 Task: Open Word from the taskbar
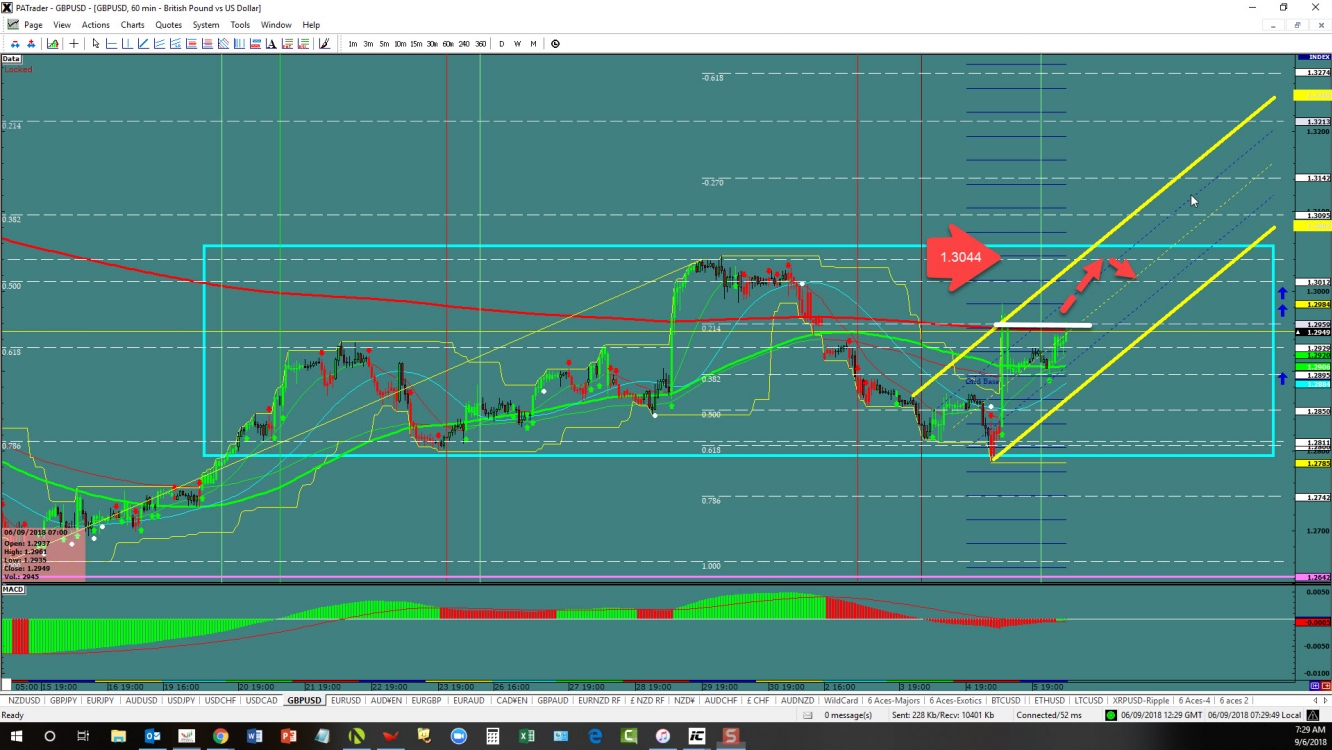pos(254,736)
